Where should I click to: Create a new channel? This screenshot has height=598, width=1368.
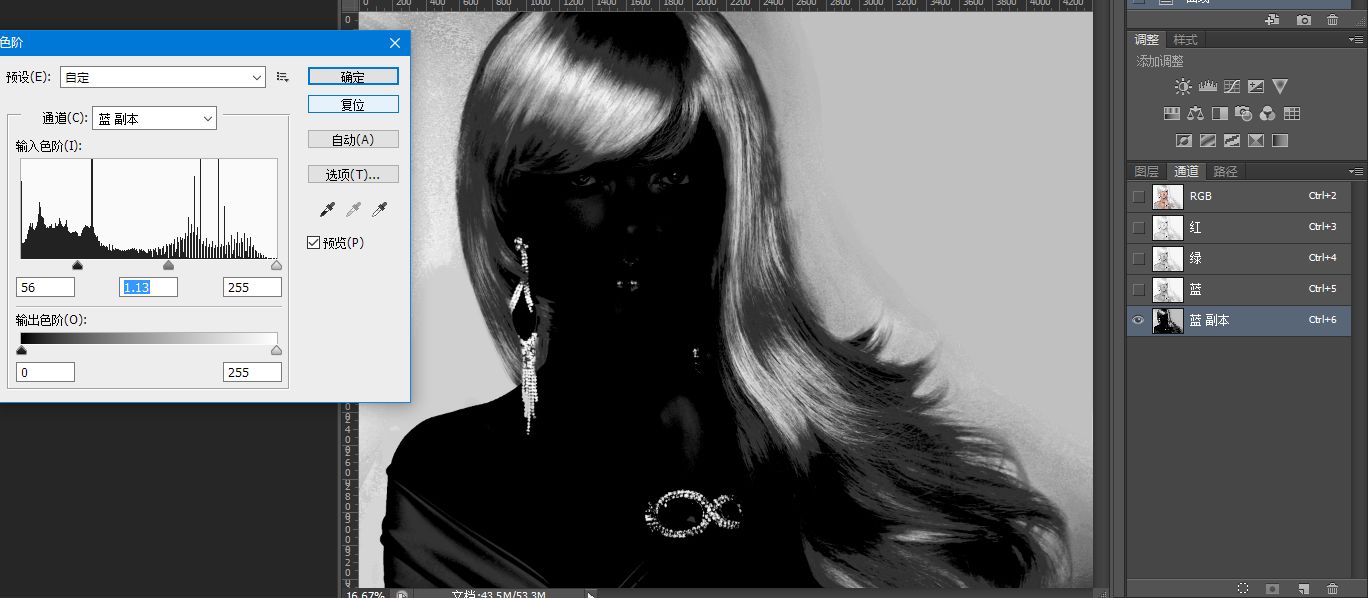tap(1302, 588)
